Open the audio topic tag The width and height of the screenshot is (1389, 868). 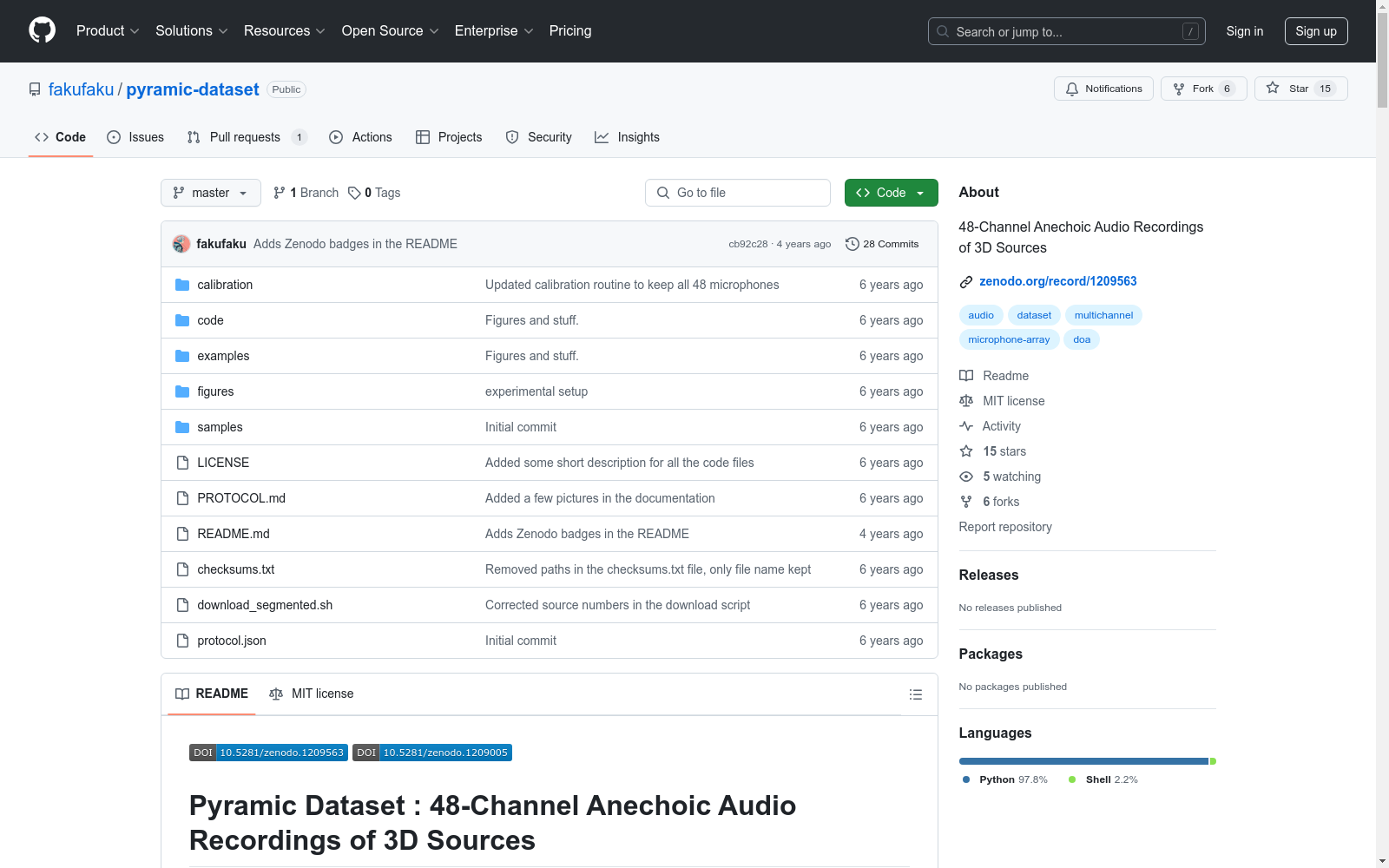point(981,315)
